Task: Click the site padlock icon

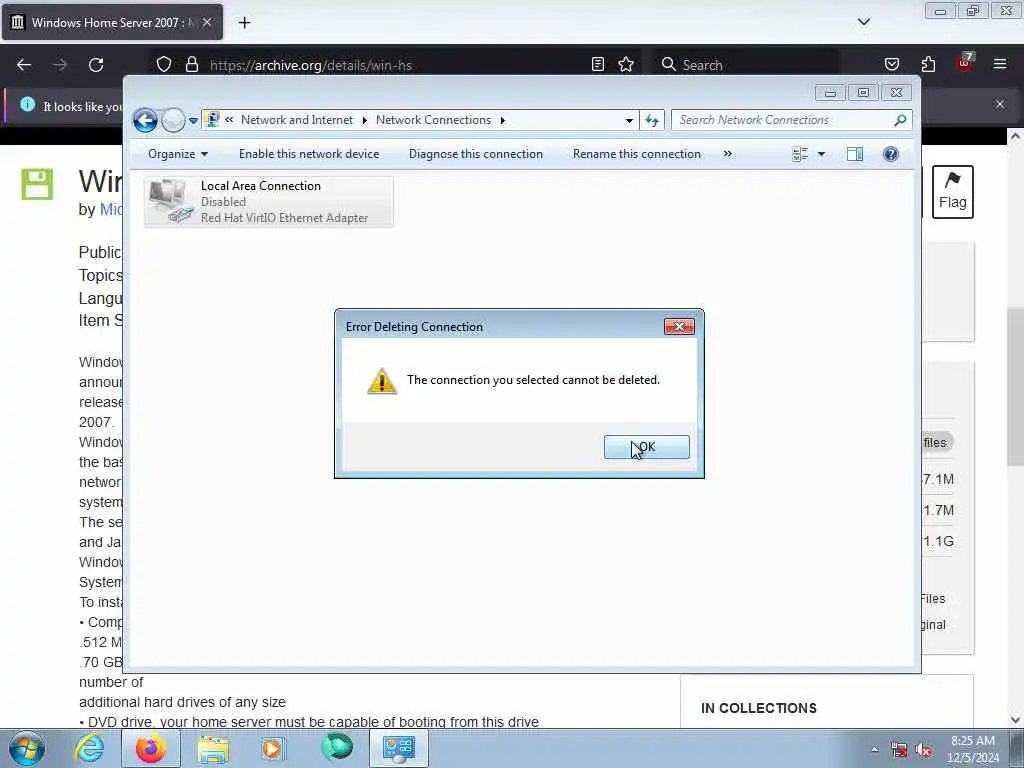Action: 191,65
